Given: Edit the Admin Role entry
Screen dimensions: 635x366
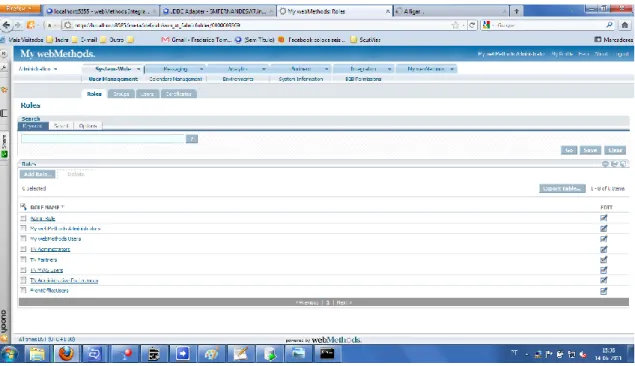Looking at the screenshot, I should coord(603,218).
